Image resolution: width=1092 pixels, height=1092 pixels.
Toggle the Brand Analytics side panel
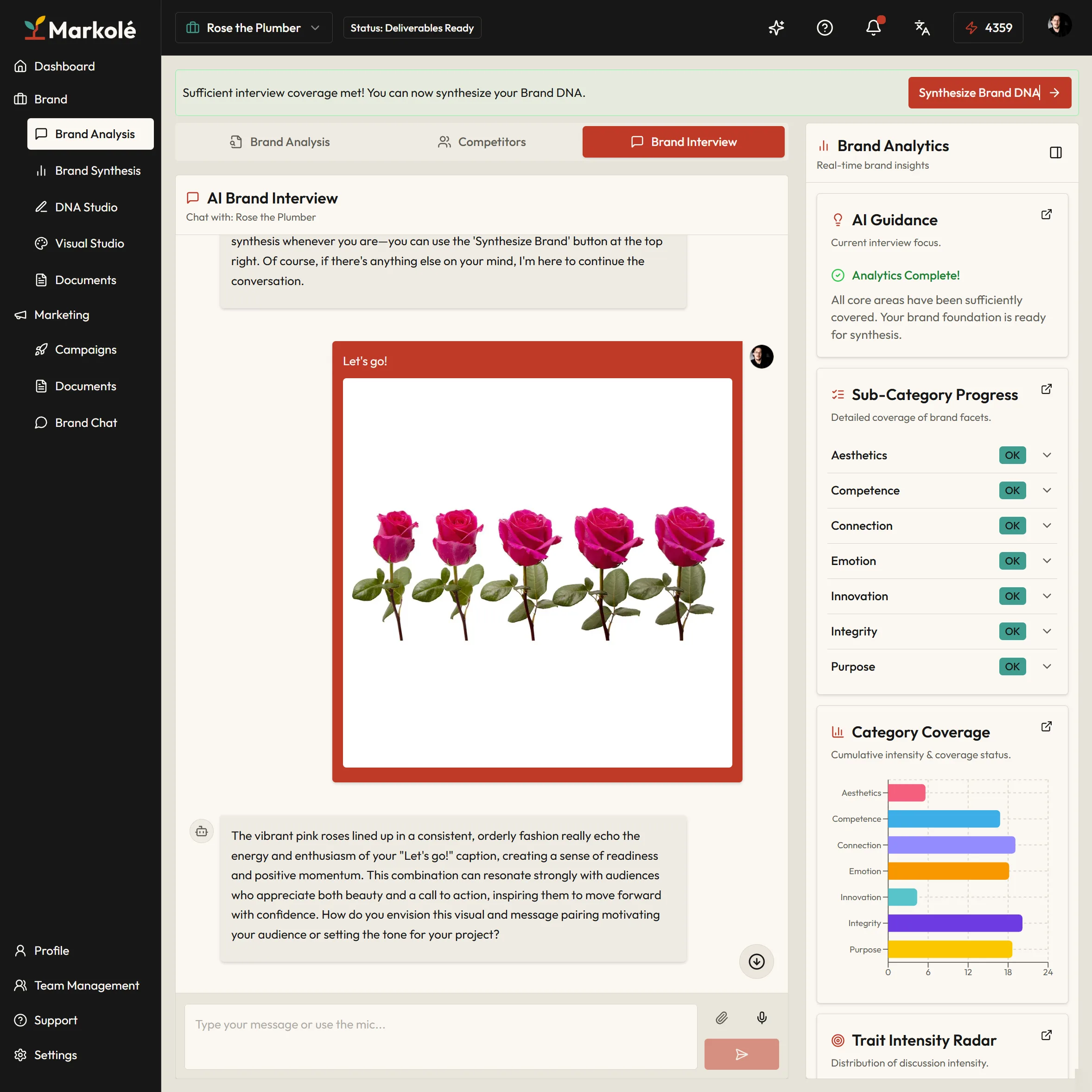(1055, 152)
